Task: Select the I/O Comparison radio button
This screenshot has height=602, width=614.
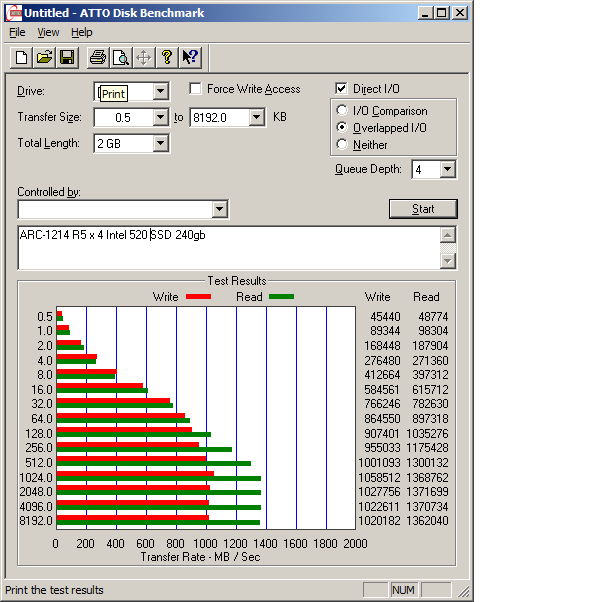Action: 343,111
